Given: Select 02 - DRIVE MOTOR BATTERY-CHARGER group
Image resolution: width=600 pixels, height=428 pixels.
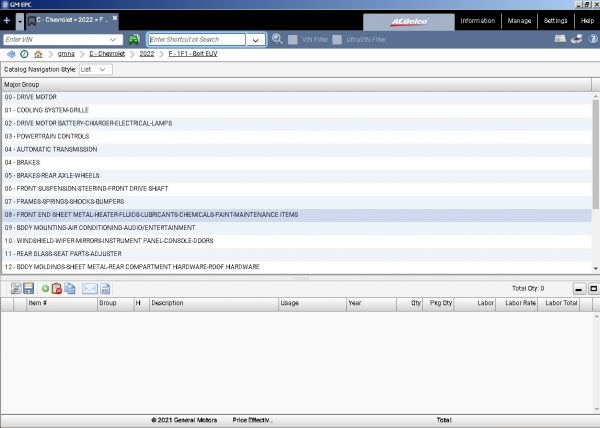Looking at the screenshot, I should pos(297,123).
